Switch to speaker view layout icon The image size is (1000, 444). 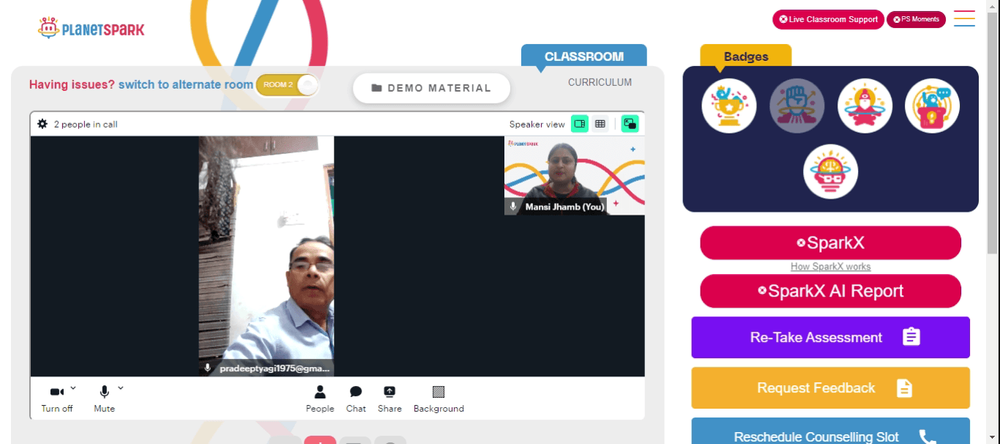[579, 124]
